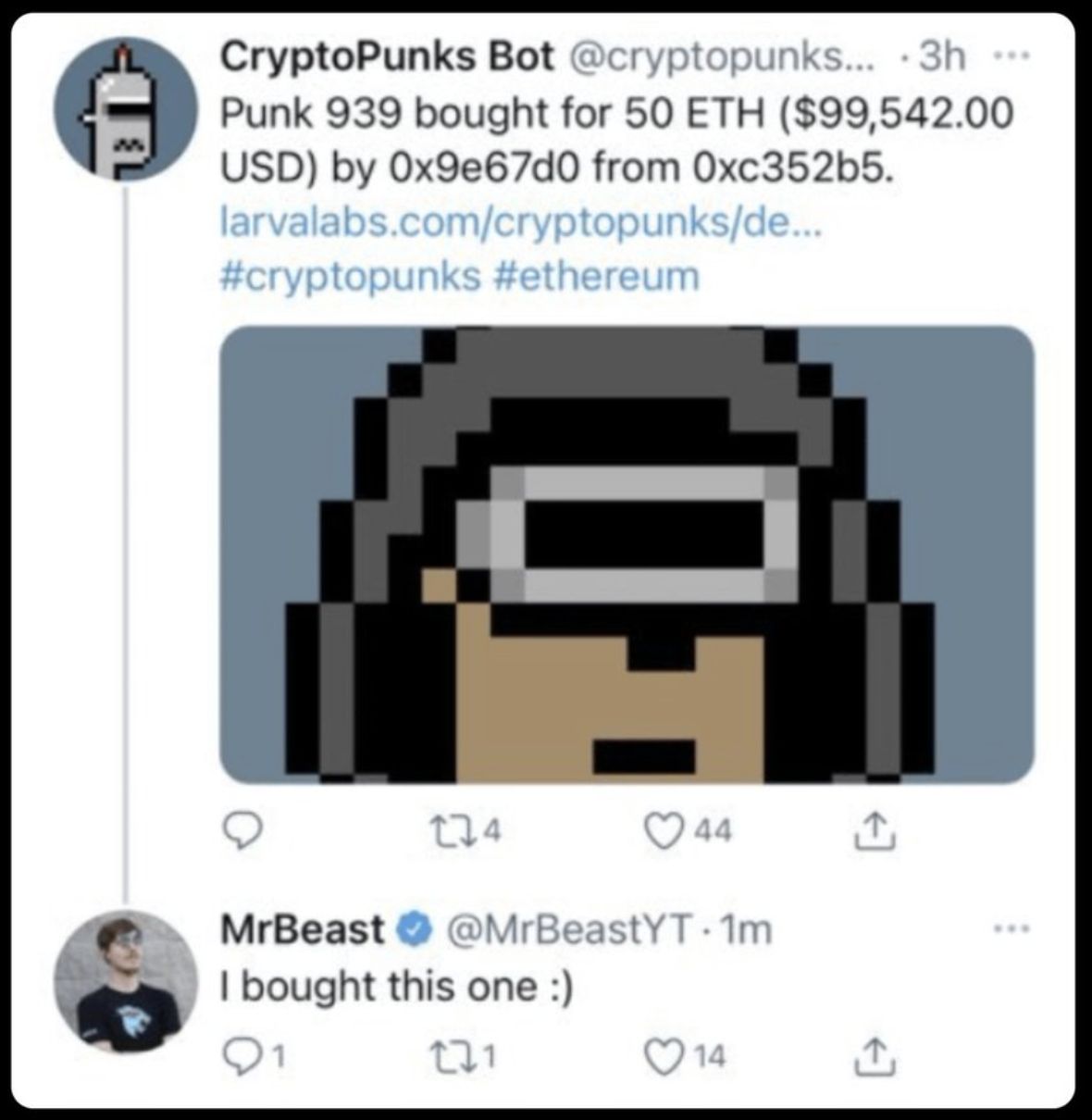Click the @MrBeastYT handle
This screenshot has width=1092, height=1120.
pyautogui.click(x=567, y=927)
